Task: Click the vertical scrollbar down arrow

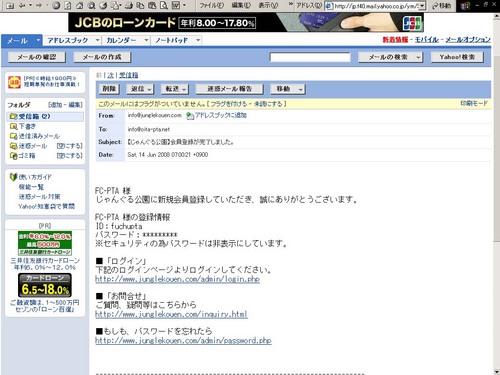Action: click(497, 372)
